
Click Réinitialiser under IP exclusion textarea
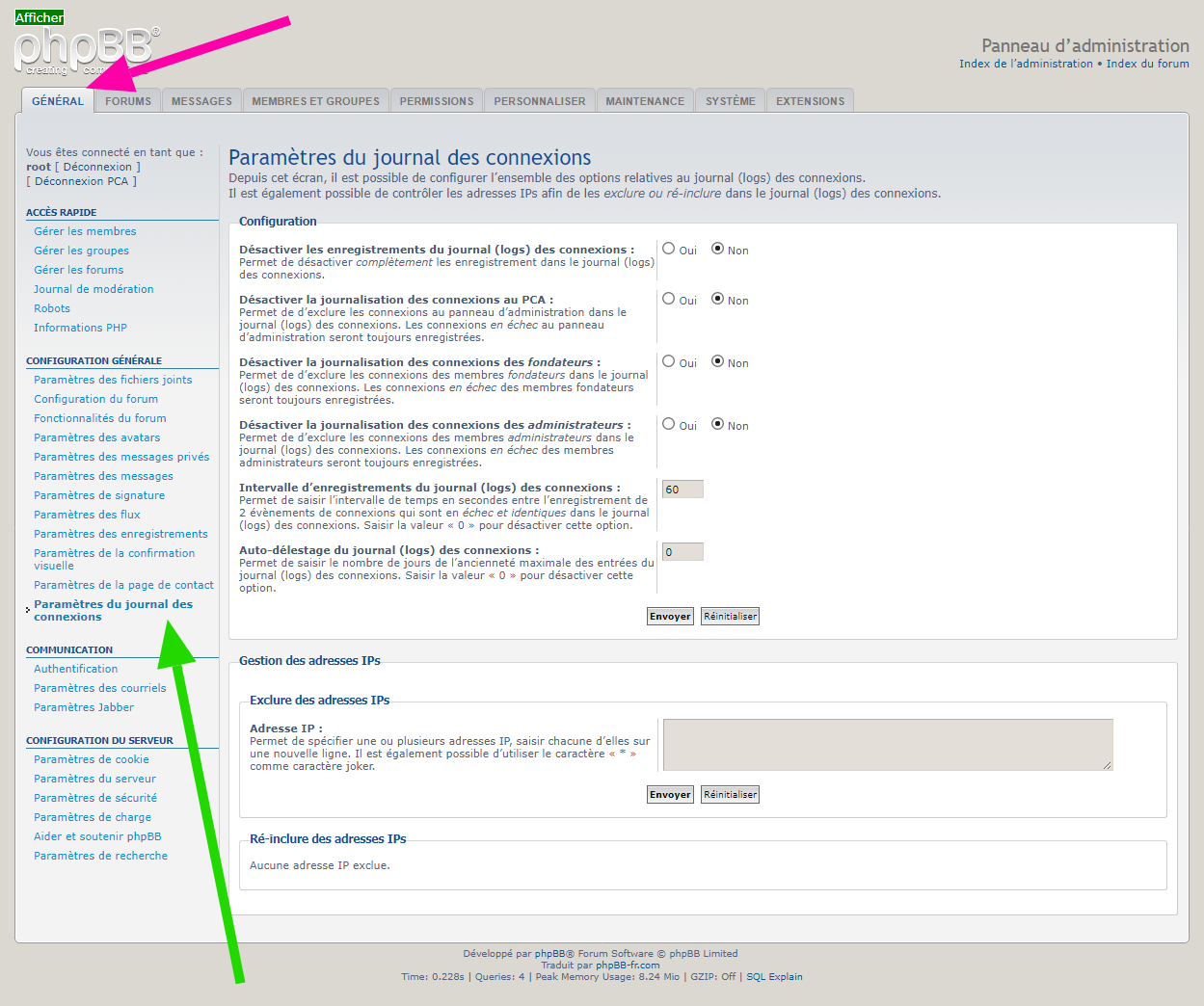click(730, 795)
